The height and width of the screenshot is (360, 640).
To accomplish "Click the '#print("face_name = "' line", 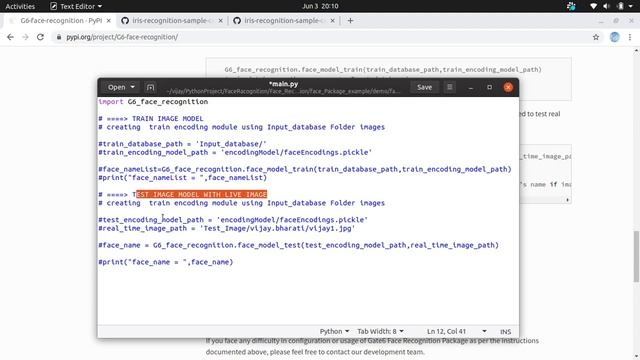I will pos(166,262).
